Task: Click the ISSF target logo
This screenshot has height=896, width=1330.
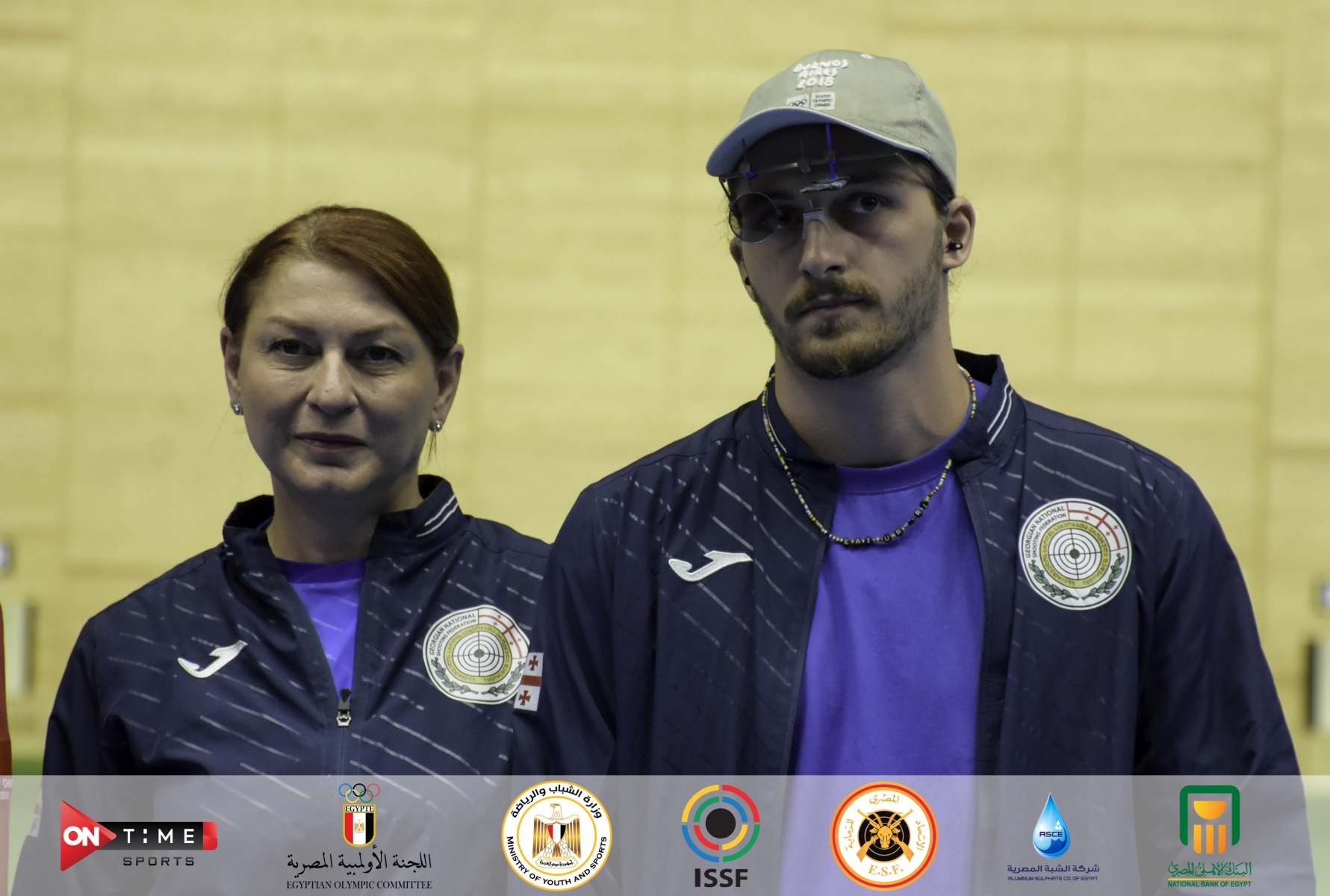Action: [720, 824]
